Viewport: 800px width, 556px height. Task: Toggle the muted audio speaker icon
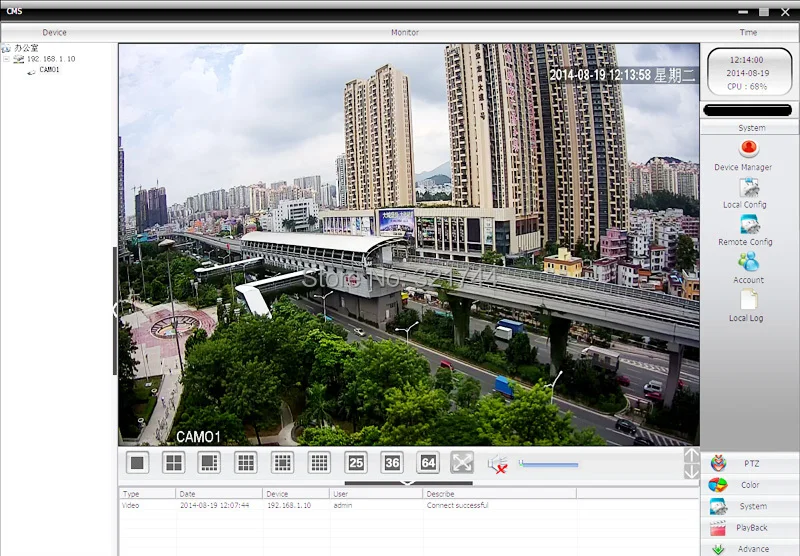pos(497,464)
